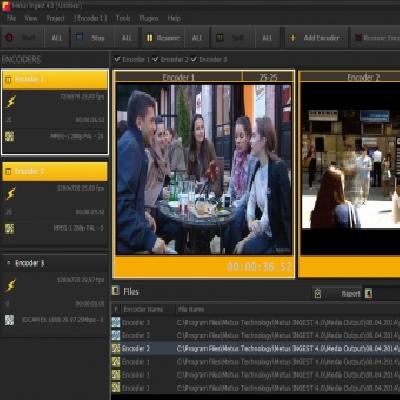Click the lightning bolt icon under Encoder 1
400x400 pixels.
click(11, 102)
